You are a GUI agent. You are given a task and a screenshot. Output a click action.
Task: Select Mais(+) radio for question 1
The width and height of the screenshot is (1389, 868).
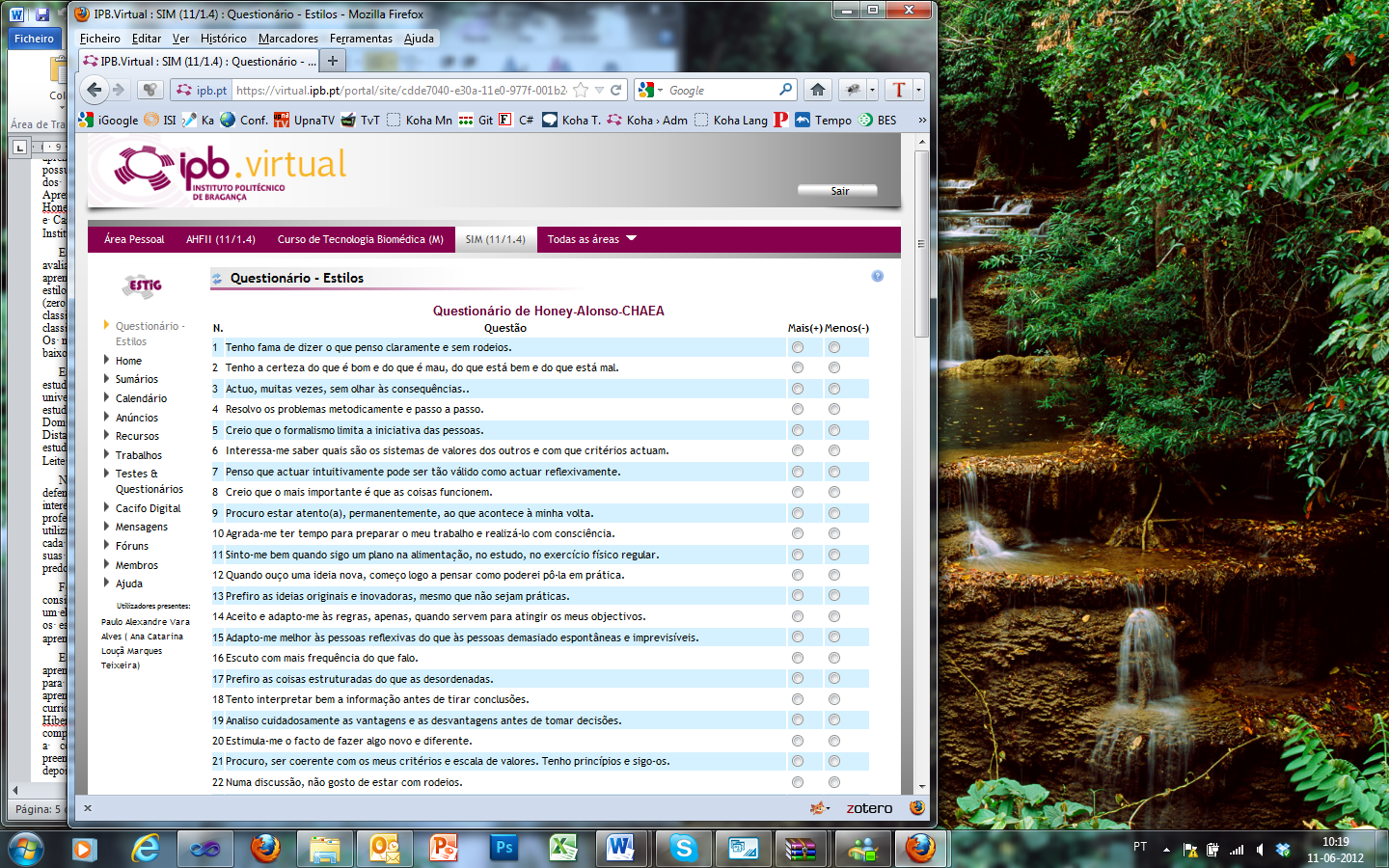coord(797,347)
